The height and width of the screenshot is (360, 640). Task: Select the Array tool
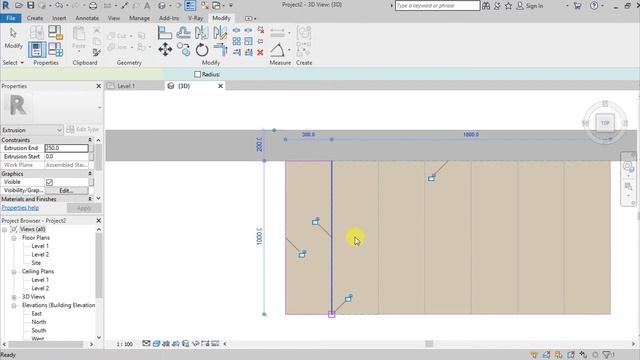point(237,41)
